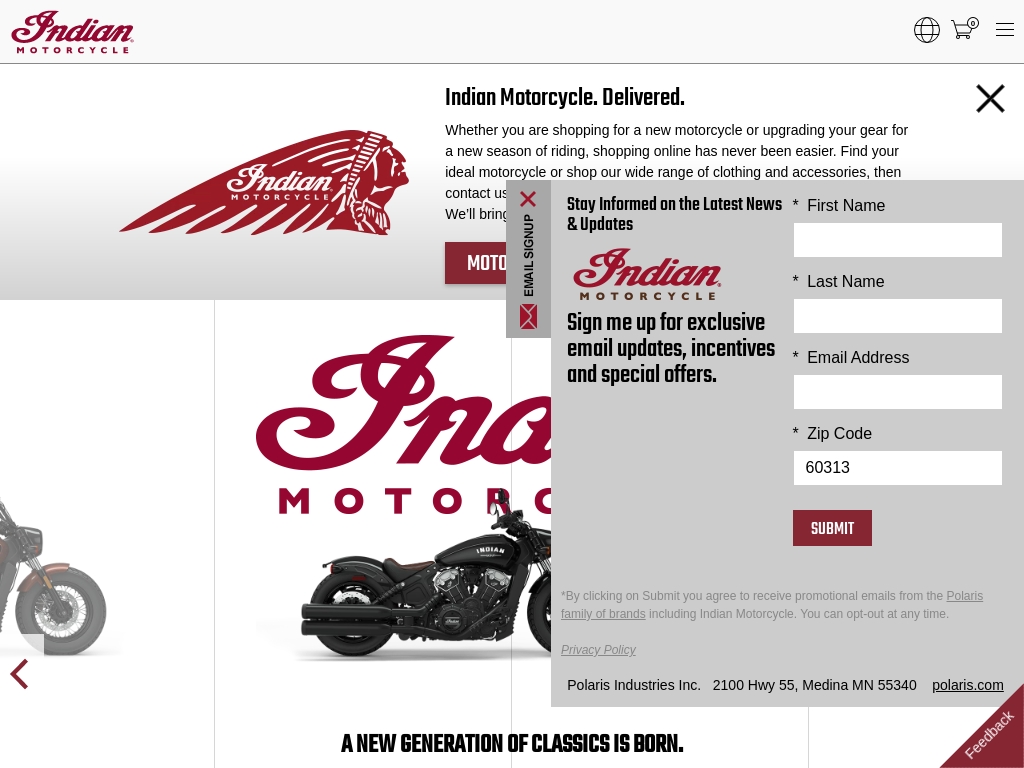This screenshot has height=768, width=1024.
Task: Collapse the vertical Email Signup tab
Action: coord(528,255)
